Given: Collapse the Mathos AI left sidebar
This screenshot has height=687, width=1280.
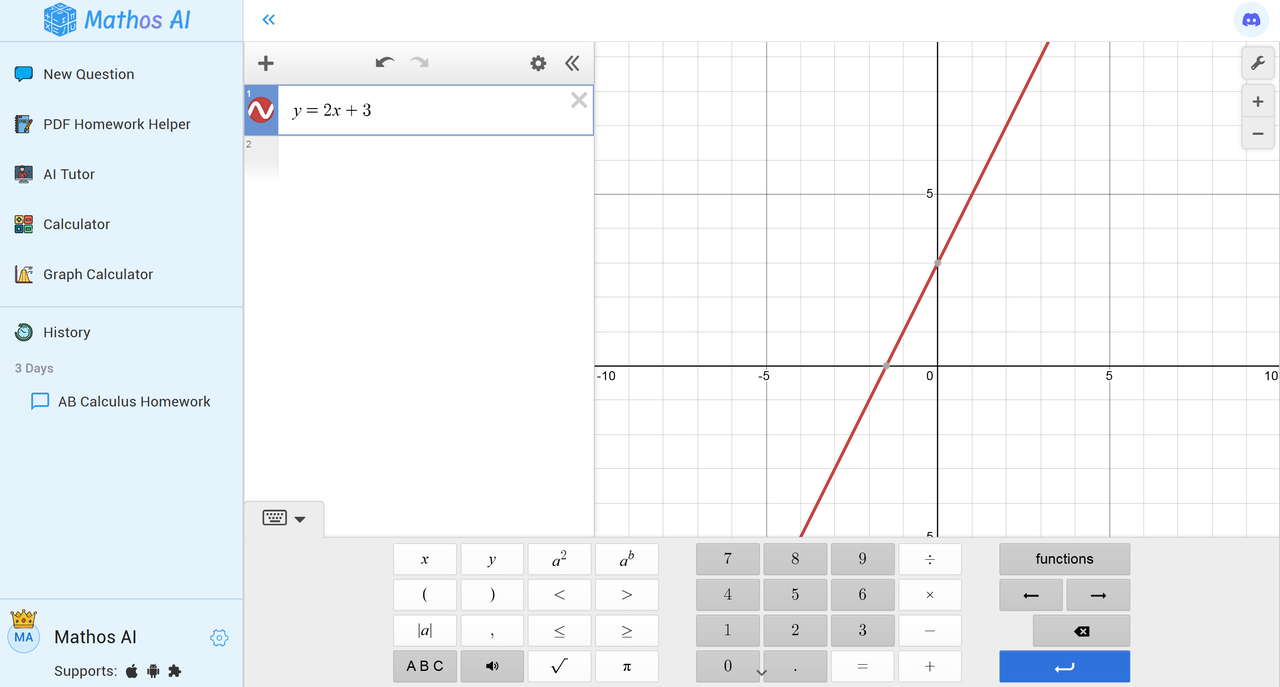Looking at the screenshot, I should (268, 20).
